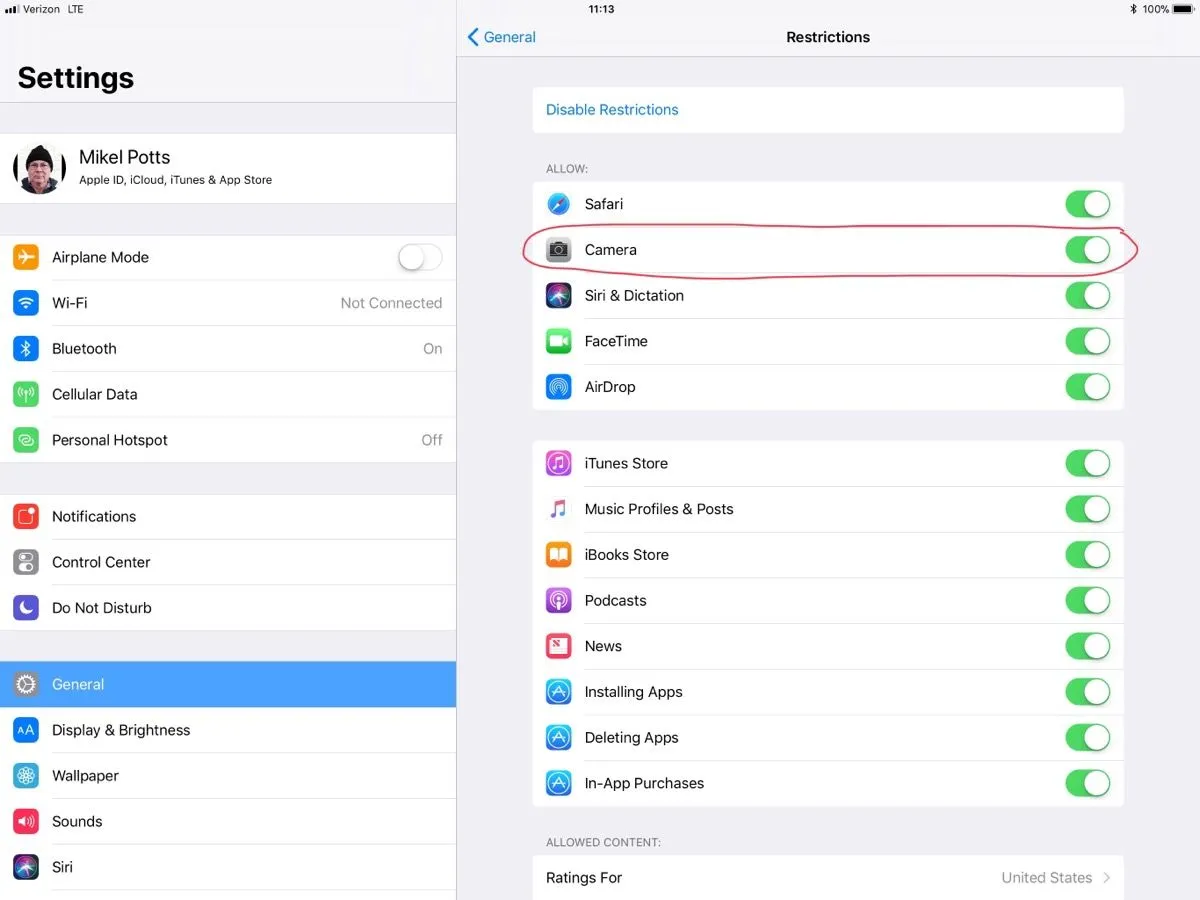This screenshot has height=900, width=1200.
Task: Go back using the General chevron
Action: point(502,37)
